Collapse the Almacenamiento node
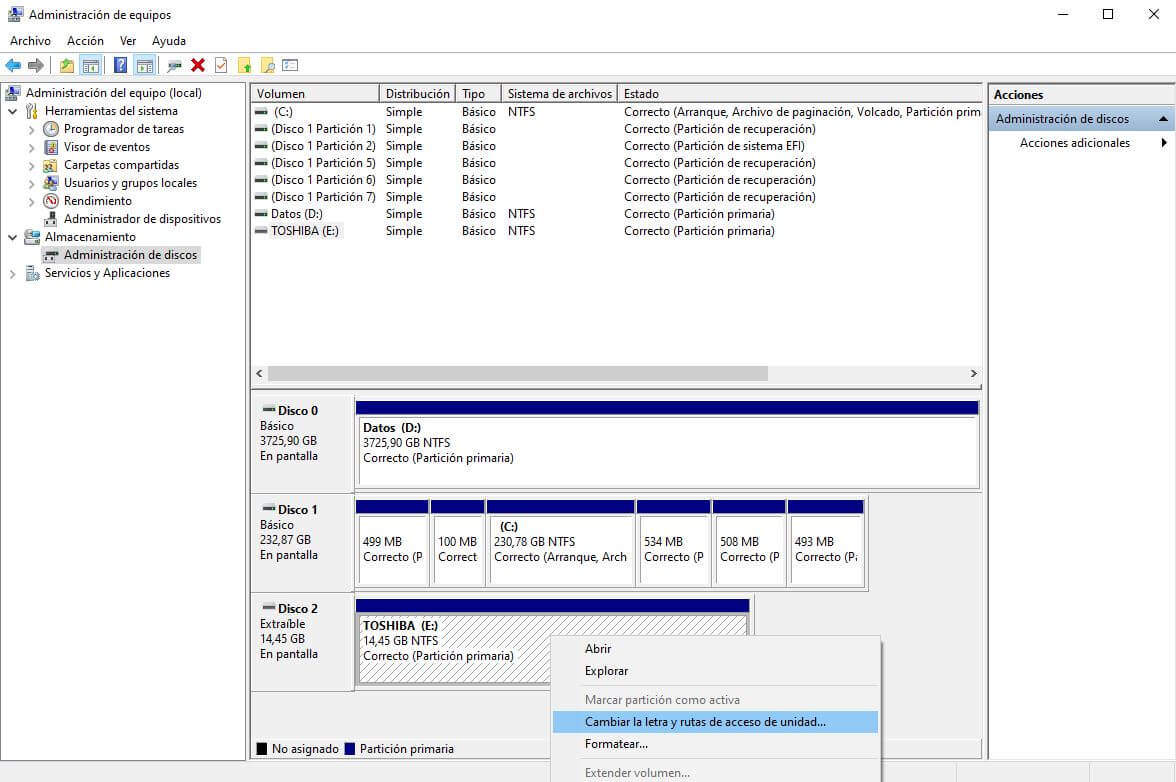Viewport: 1176px width, 782px height. [13, 237]
